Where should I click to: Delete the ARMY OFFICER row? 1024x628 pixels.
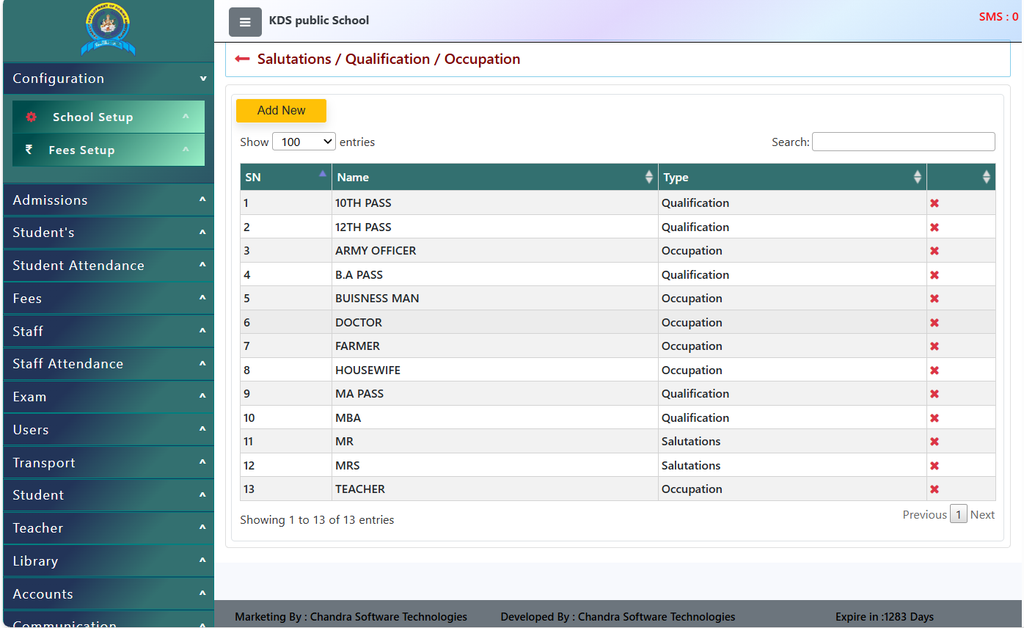pos(934,251)
